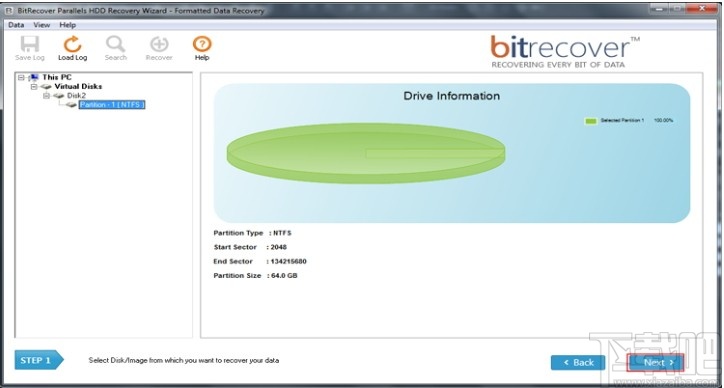Click the Virtual Disks drive icon

point(46,87)
